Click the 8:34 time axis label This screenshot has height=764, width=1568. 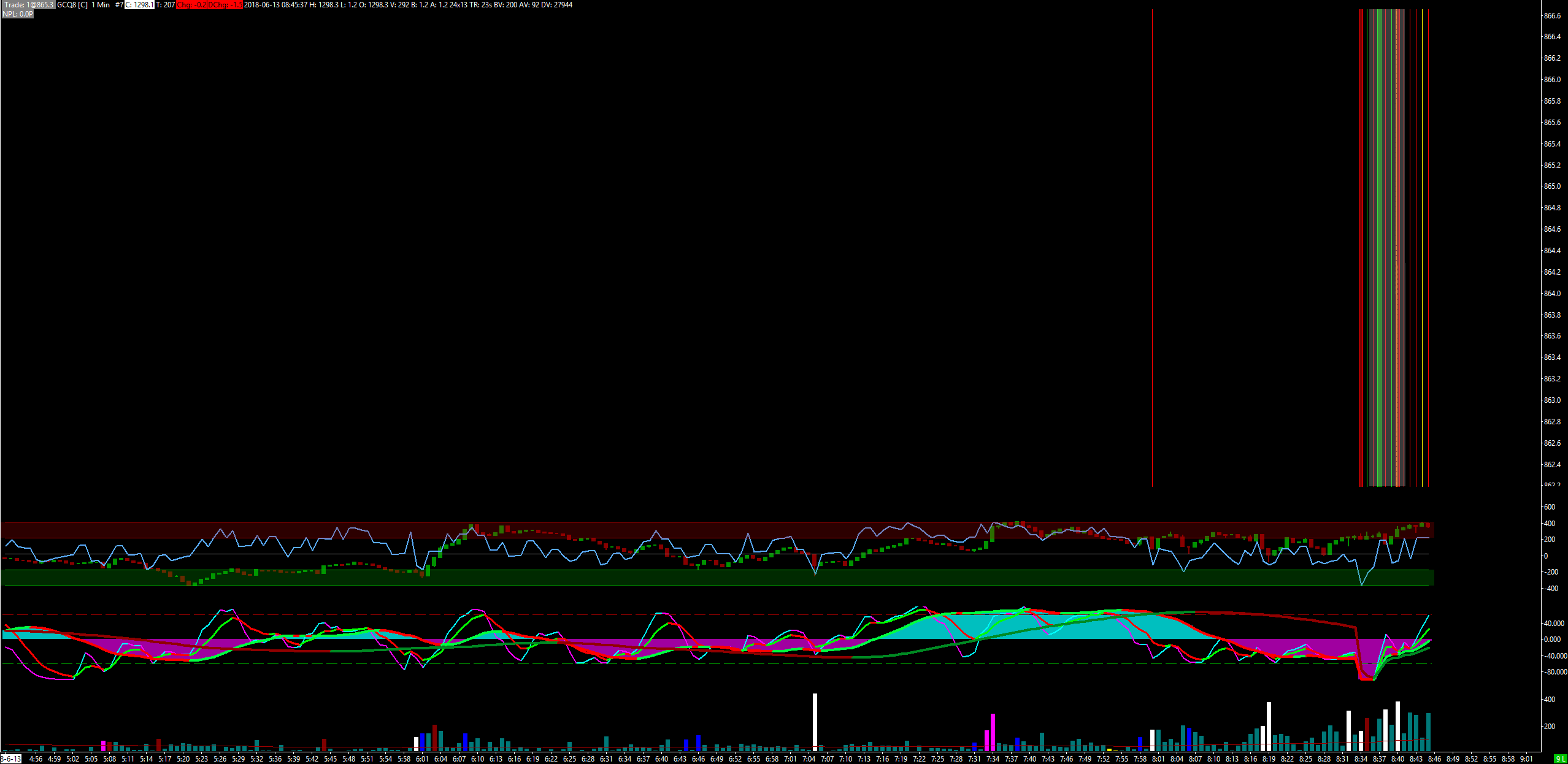coord(1361,759)
